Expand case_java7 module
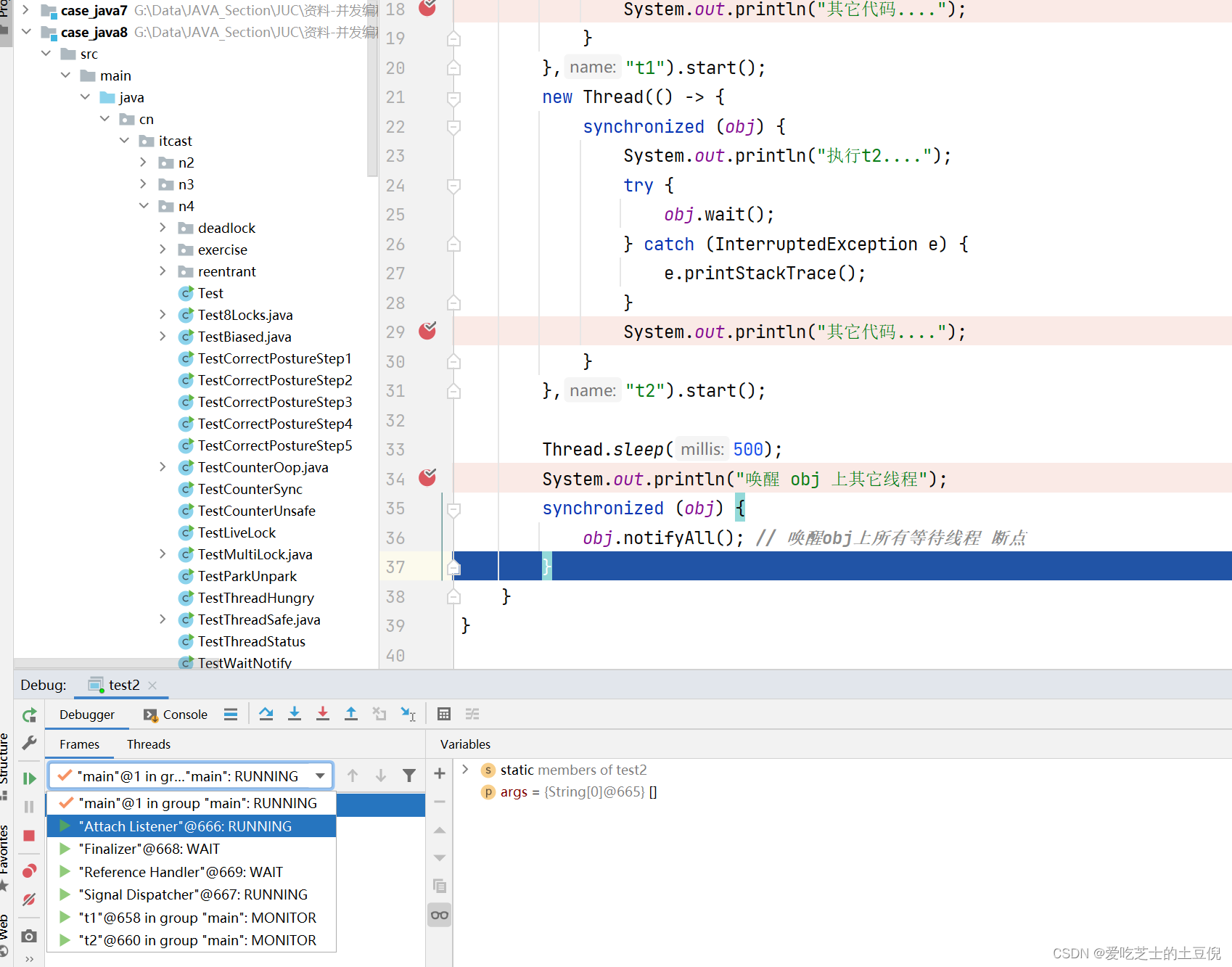This screenshot has width=1232, height=967. point(26,10)
